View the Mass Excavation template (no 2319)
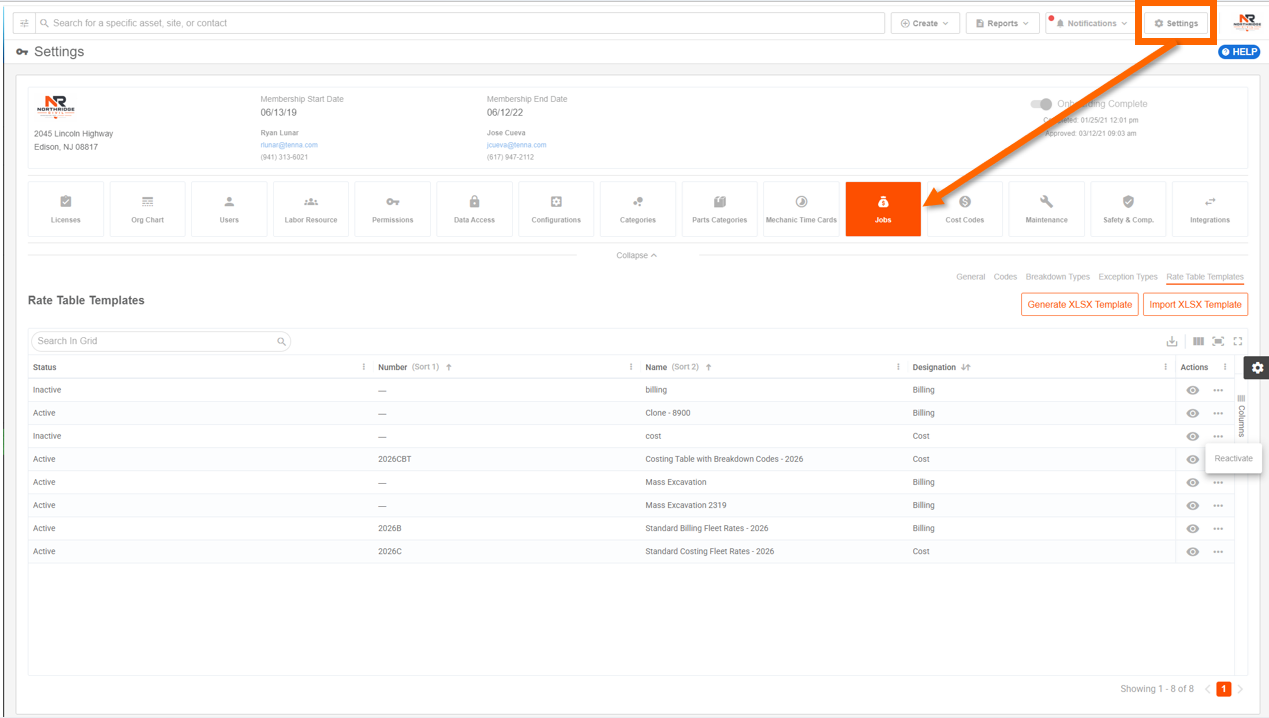Image resolution: width=1269 pixels, height=718 pixels. point(1192,482)
